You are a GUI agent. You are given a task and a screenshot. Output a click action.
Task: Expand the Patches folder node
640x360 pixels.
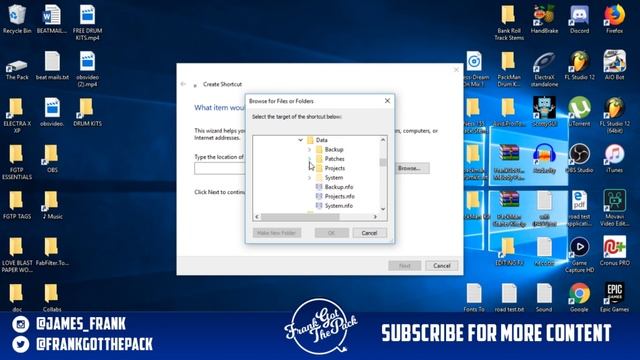(x=309, y=159)
